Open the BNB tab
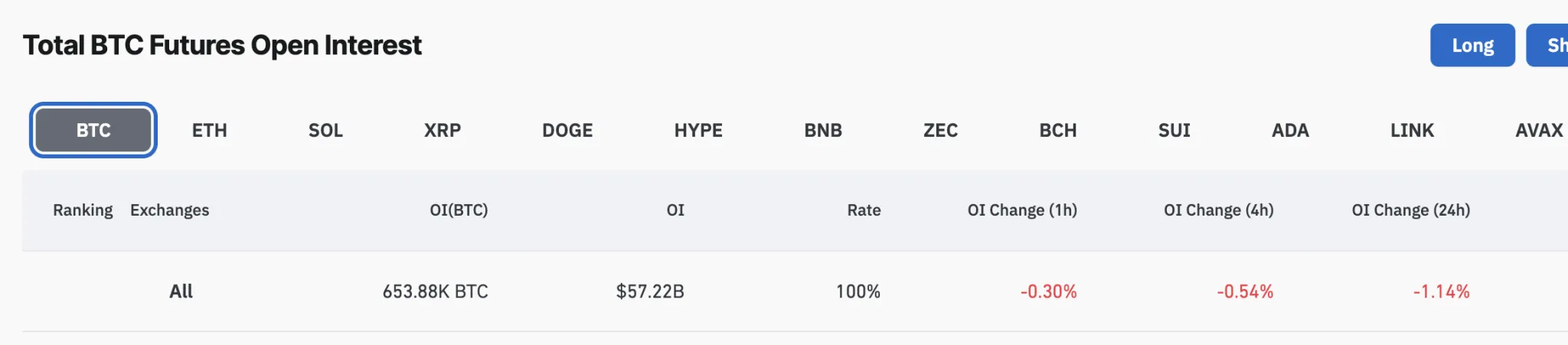The width and height of the screenshot is (1568, 345). click(x=823, y=130)
